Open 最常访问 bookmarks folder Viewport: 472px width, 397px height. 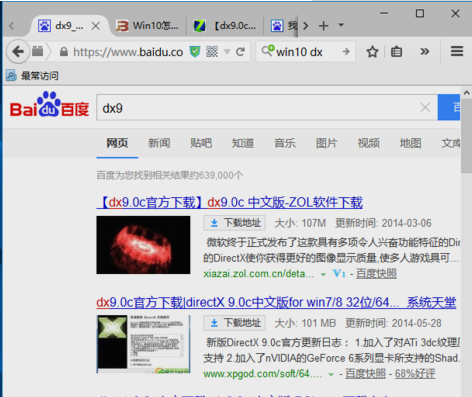click(x=32, y=76)
